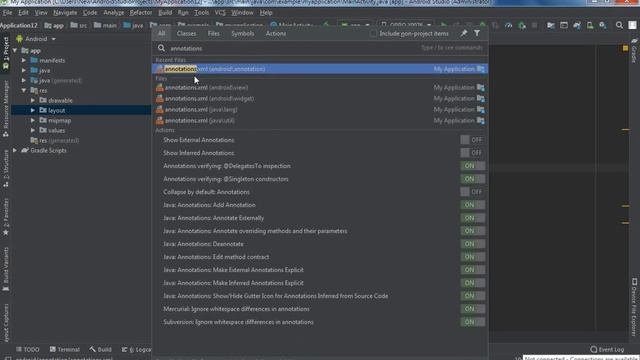Switch to the Symbols tab
This screenshot has height=360, width=640.
pos(243,33)
